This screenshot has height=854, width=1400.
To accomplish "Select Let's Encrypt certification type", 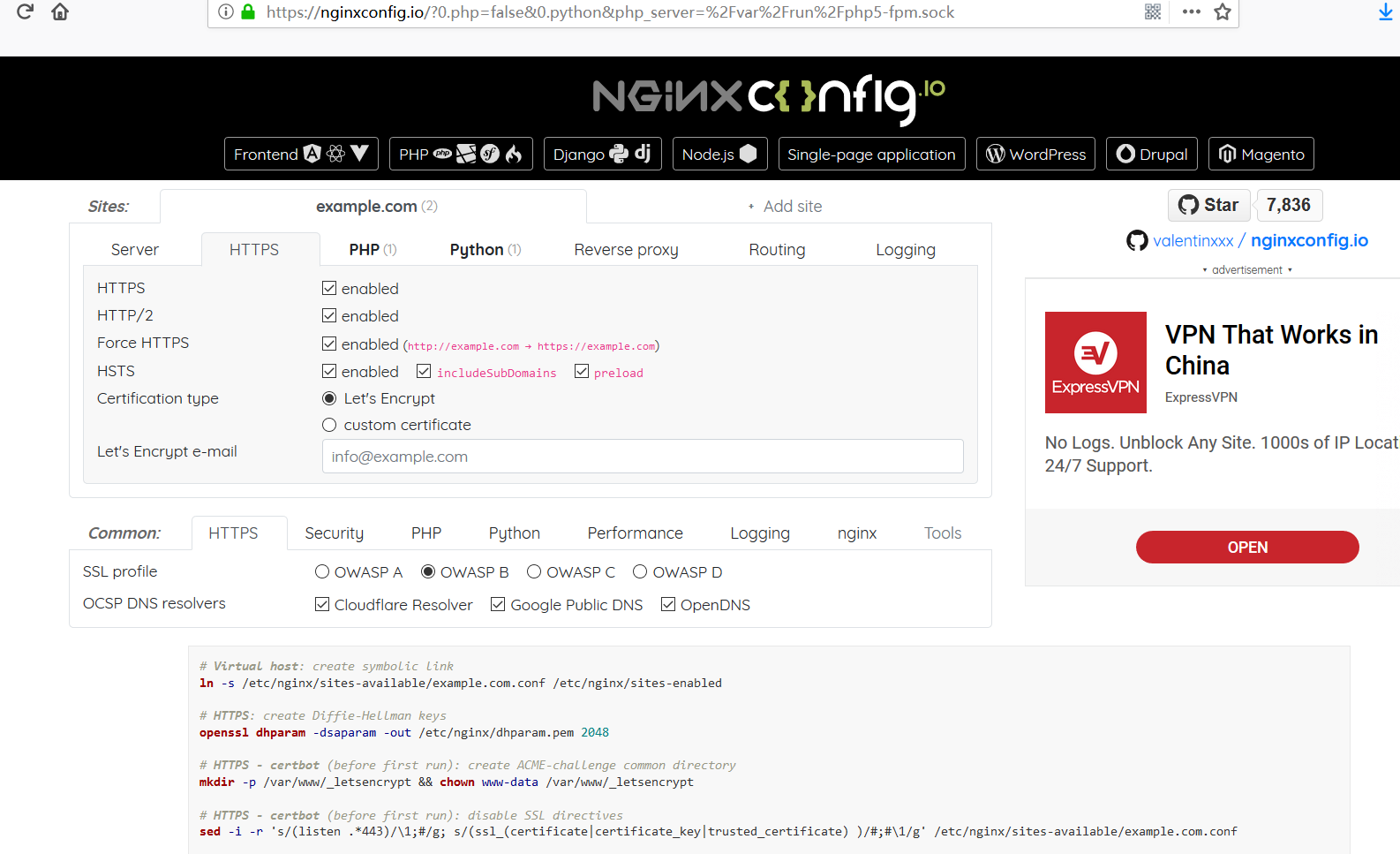I will [329, 398].
